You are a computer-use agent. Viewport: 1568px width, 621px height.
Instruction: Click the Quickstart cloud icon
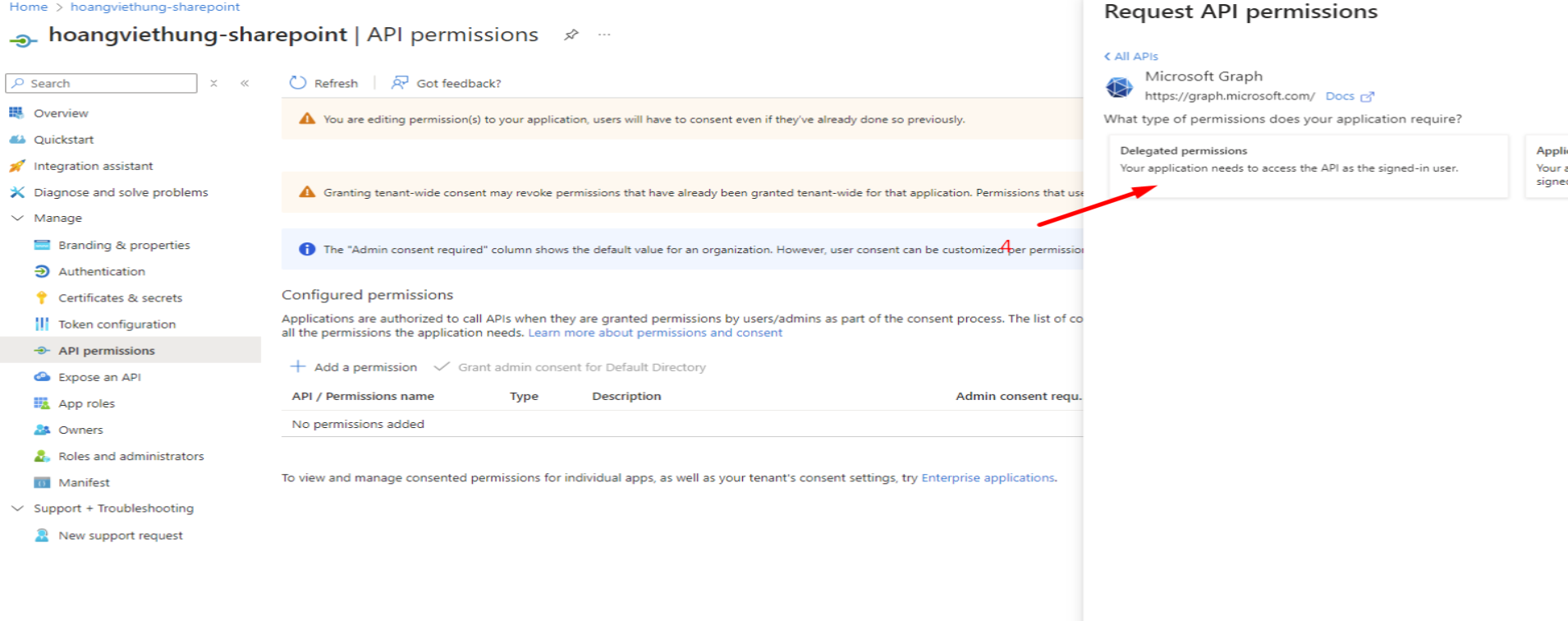pos(17,140)
